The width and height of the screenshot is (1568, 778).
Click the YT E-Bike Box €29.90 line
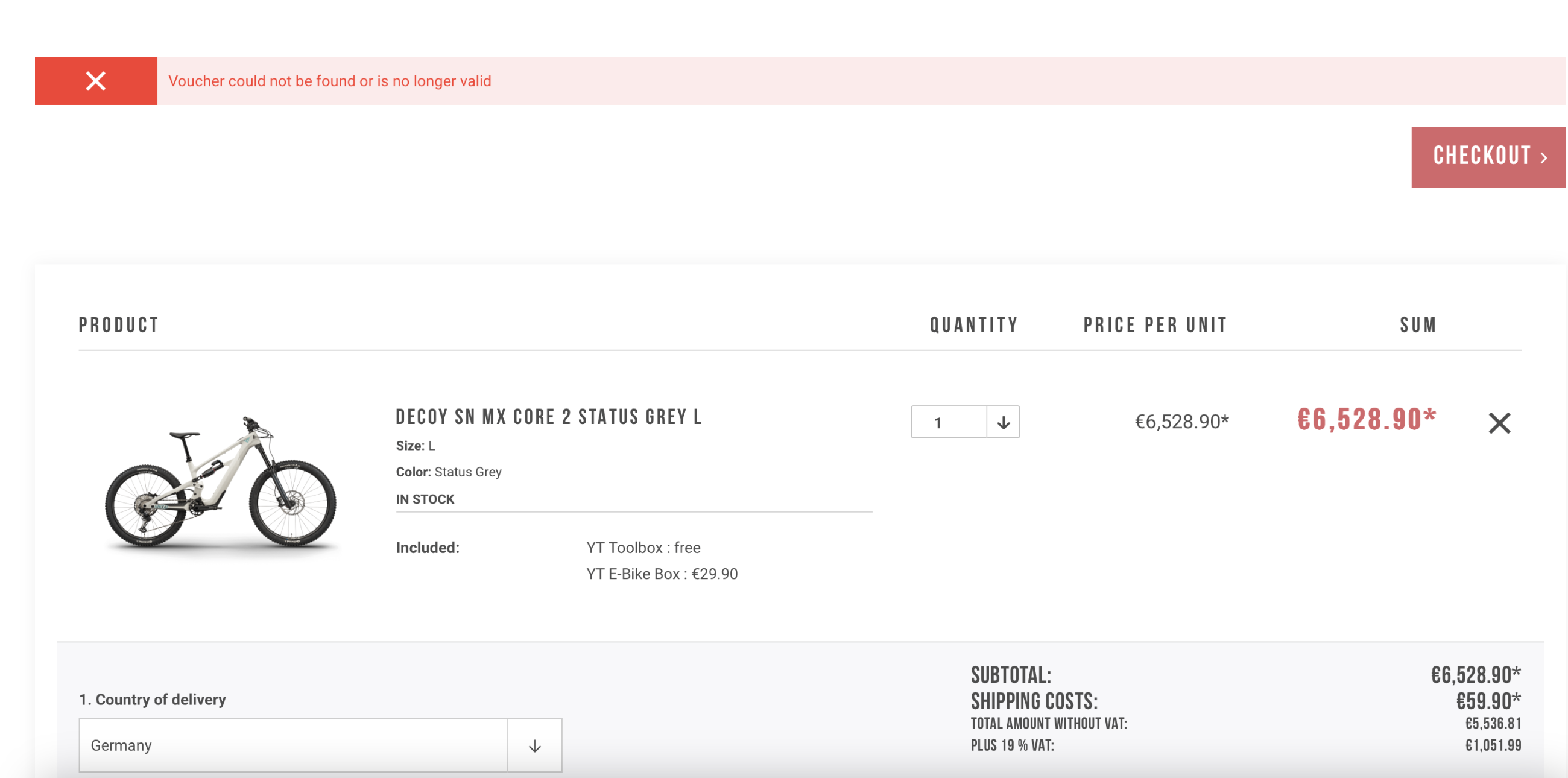662,574
